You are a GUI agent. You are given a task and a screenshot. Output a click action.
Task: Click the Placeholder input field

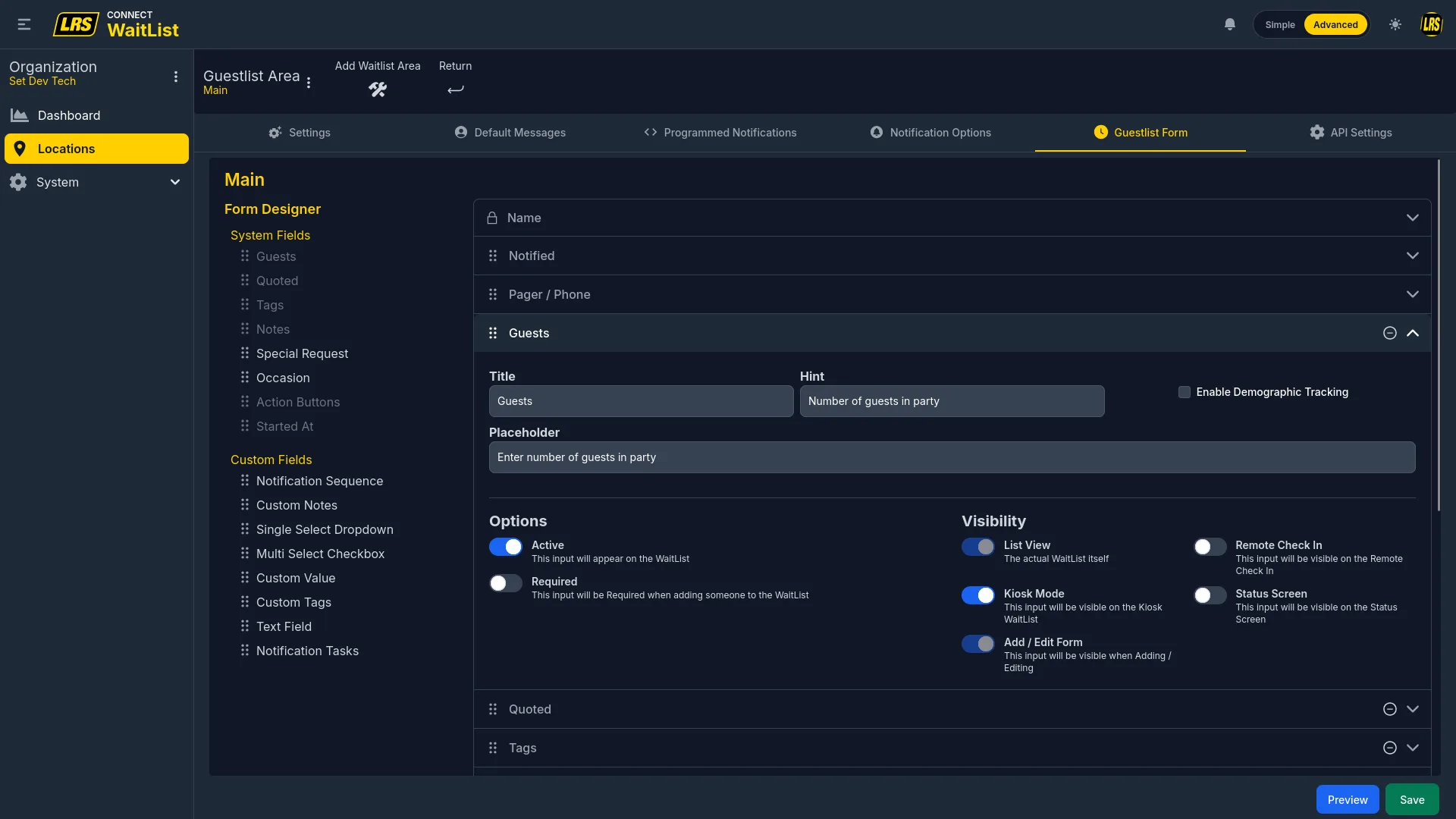952,457
